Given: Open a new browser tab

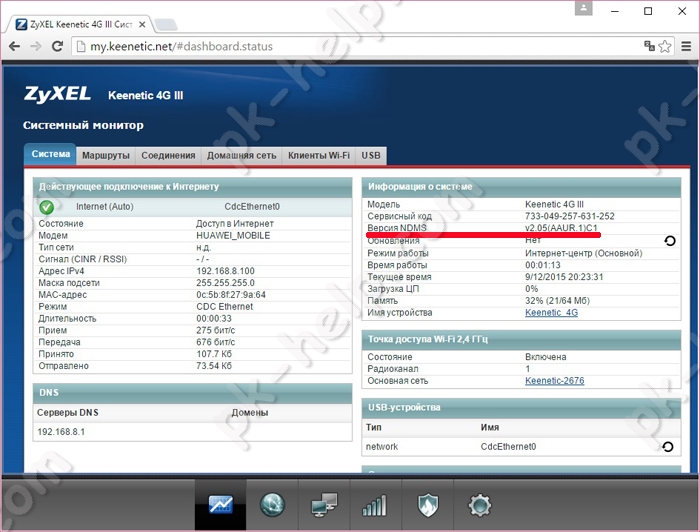Looking at the screenshot, I should 166,25.
